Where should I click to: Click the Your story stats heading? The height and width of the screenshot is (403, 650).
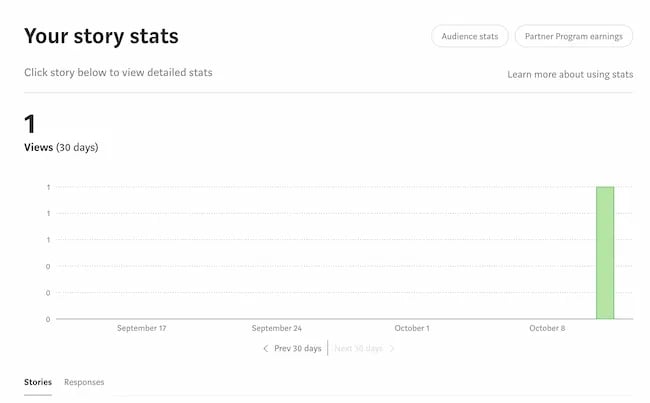[x=101, y=37]
